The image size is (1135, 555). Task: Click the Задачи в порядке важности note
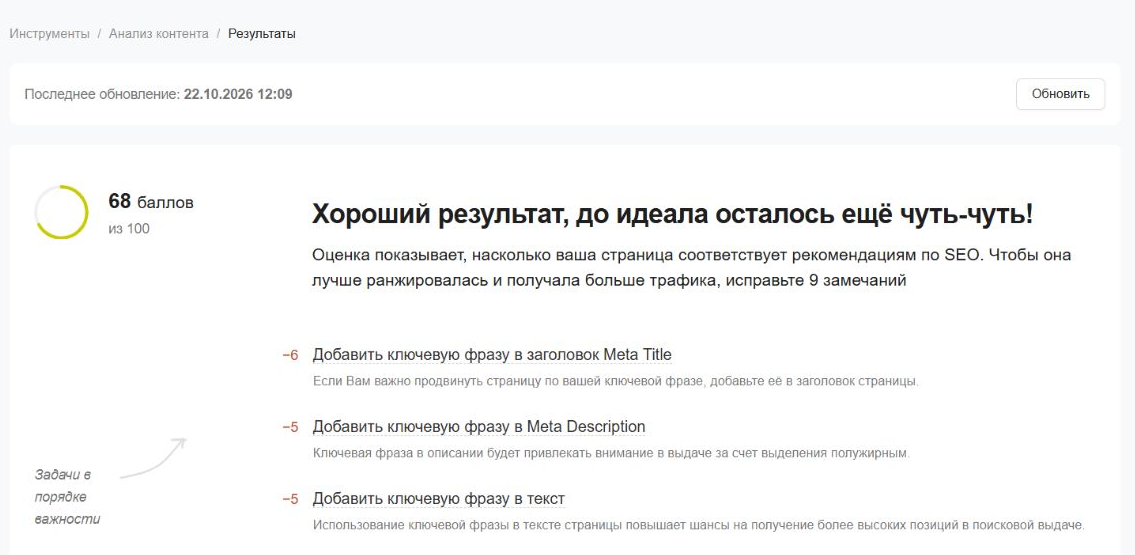(x=67, y=497)
